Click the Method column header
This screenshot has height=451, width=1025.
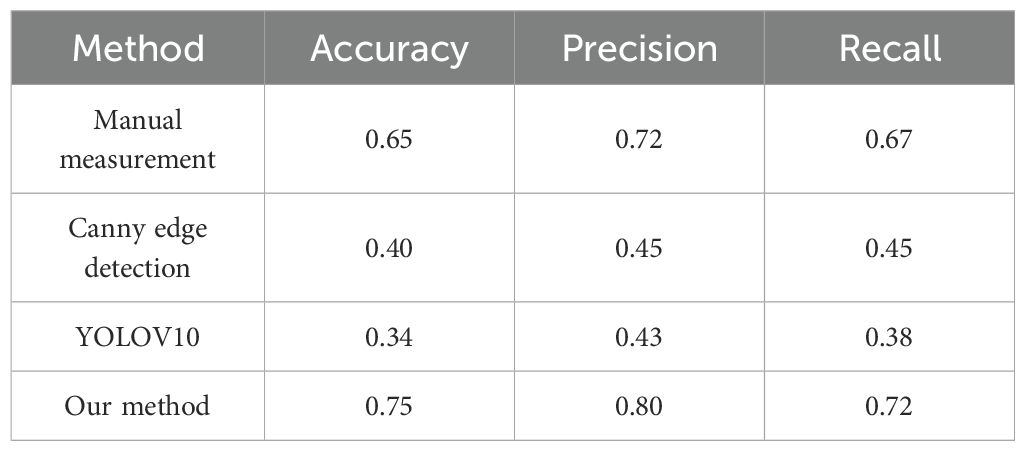tap(138, 48)
